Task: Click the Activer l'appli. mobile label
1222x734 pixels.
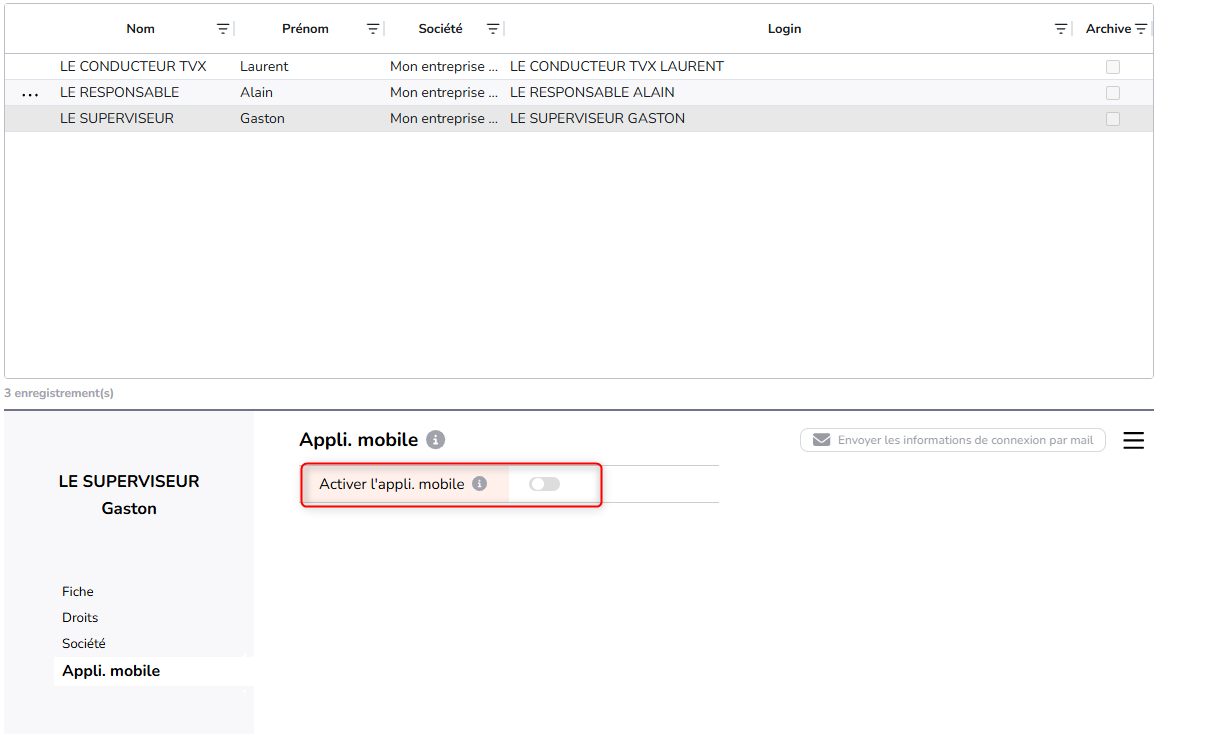Action: point(392,484)
